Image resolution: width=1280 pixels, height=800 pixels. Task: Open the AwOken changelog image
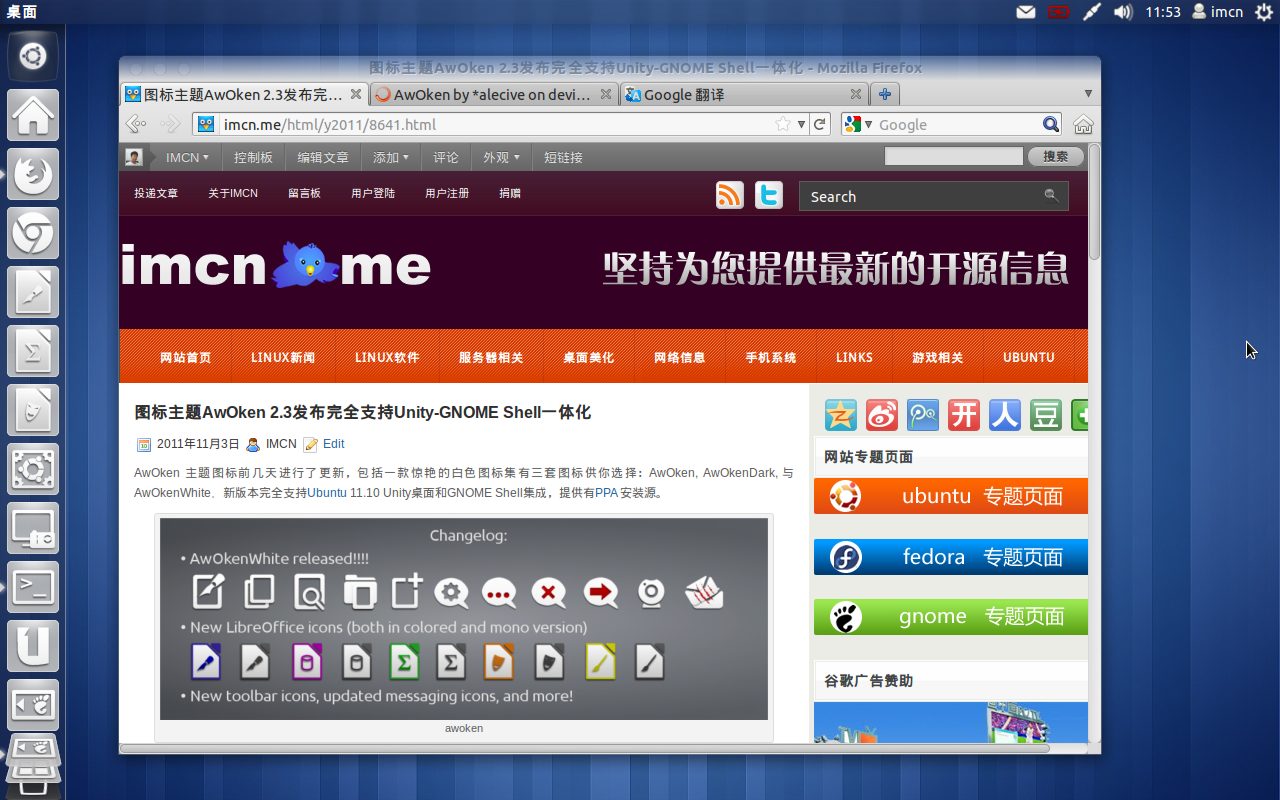click(464, 619)
